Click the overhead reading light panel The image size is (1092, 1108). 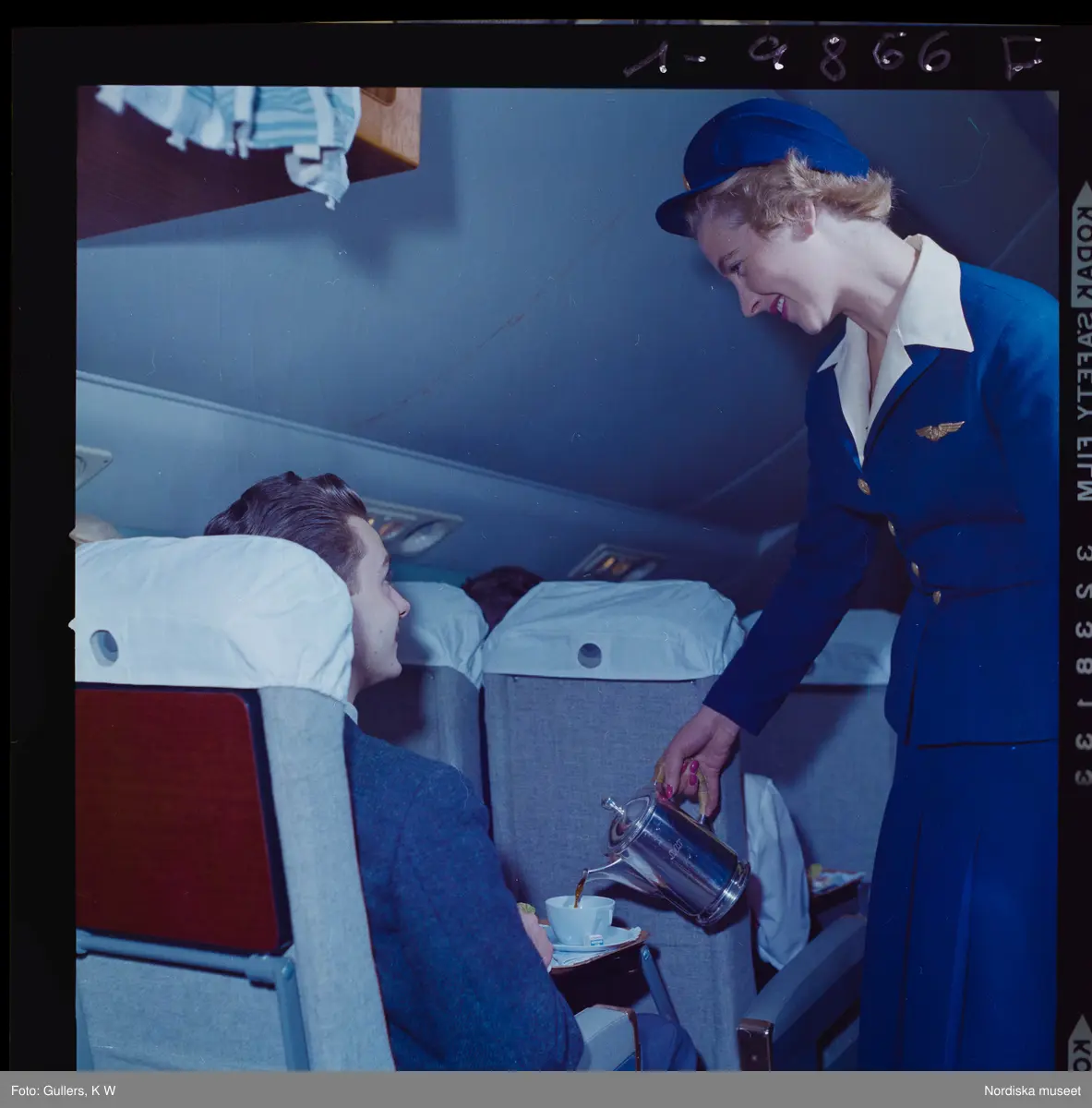[413, 526]
